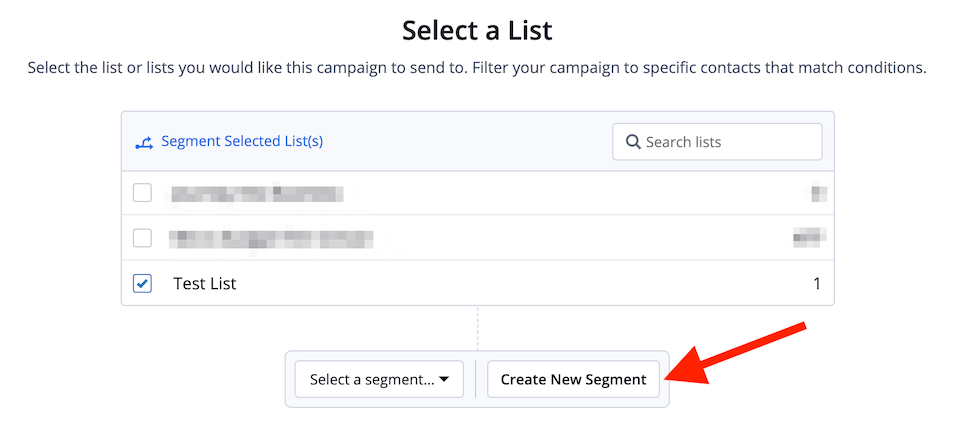Check the first blurred list checkbox
960x435 pixels.
[142, 193]
